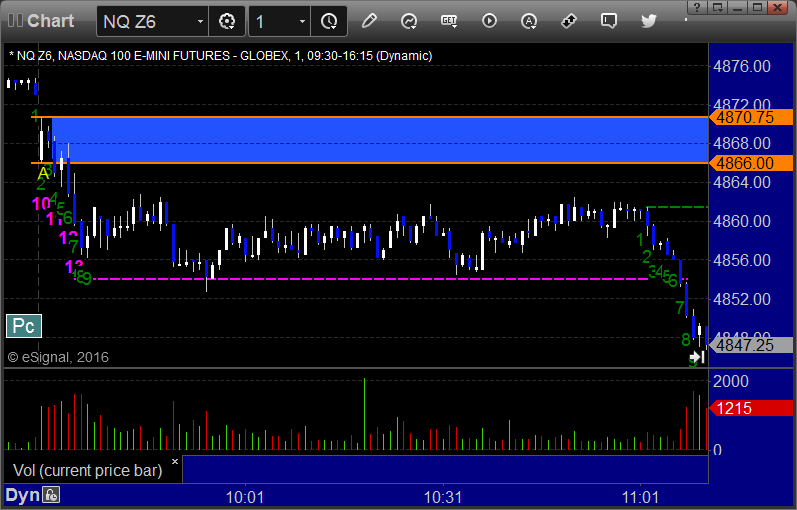The width and height of the screenshot is (797, 510).
Task: Open the chart comment bubble icon
Action: tap(608, 21)
